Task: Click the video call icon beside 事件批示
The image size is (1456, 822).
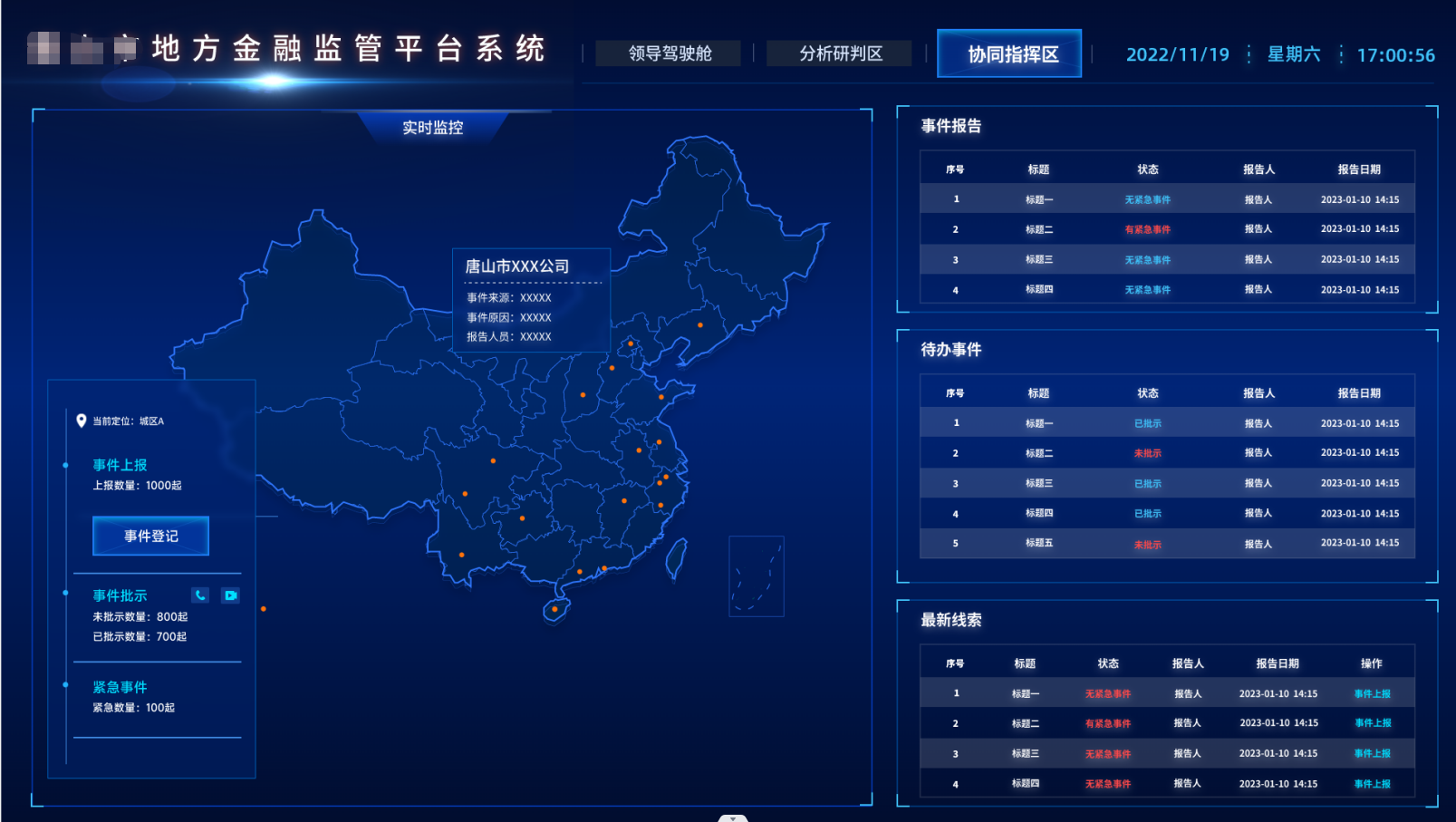Action: pyautogui.click(x=230, y=595)
